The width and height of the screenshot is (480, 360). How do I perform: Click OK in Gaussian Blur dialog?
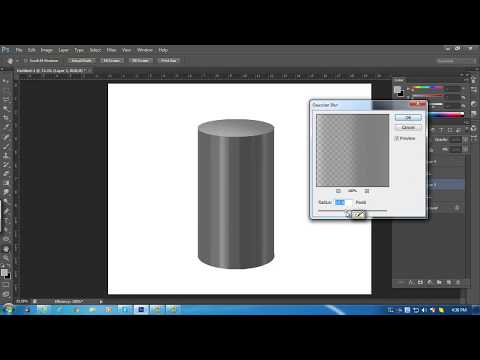pos(408,118)
